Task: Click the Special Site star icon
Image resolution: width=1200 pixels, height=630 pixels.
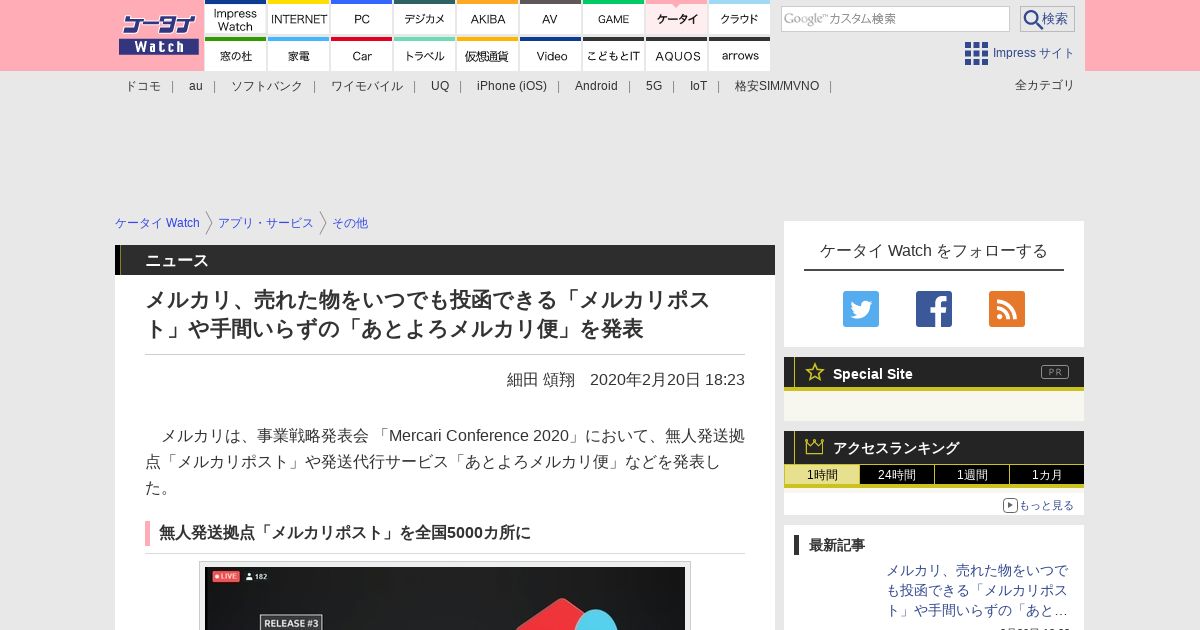Action: click(815, 372)
